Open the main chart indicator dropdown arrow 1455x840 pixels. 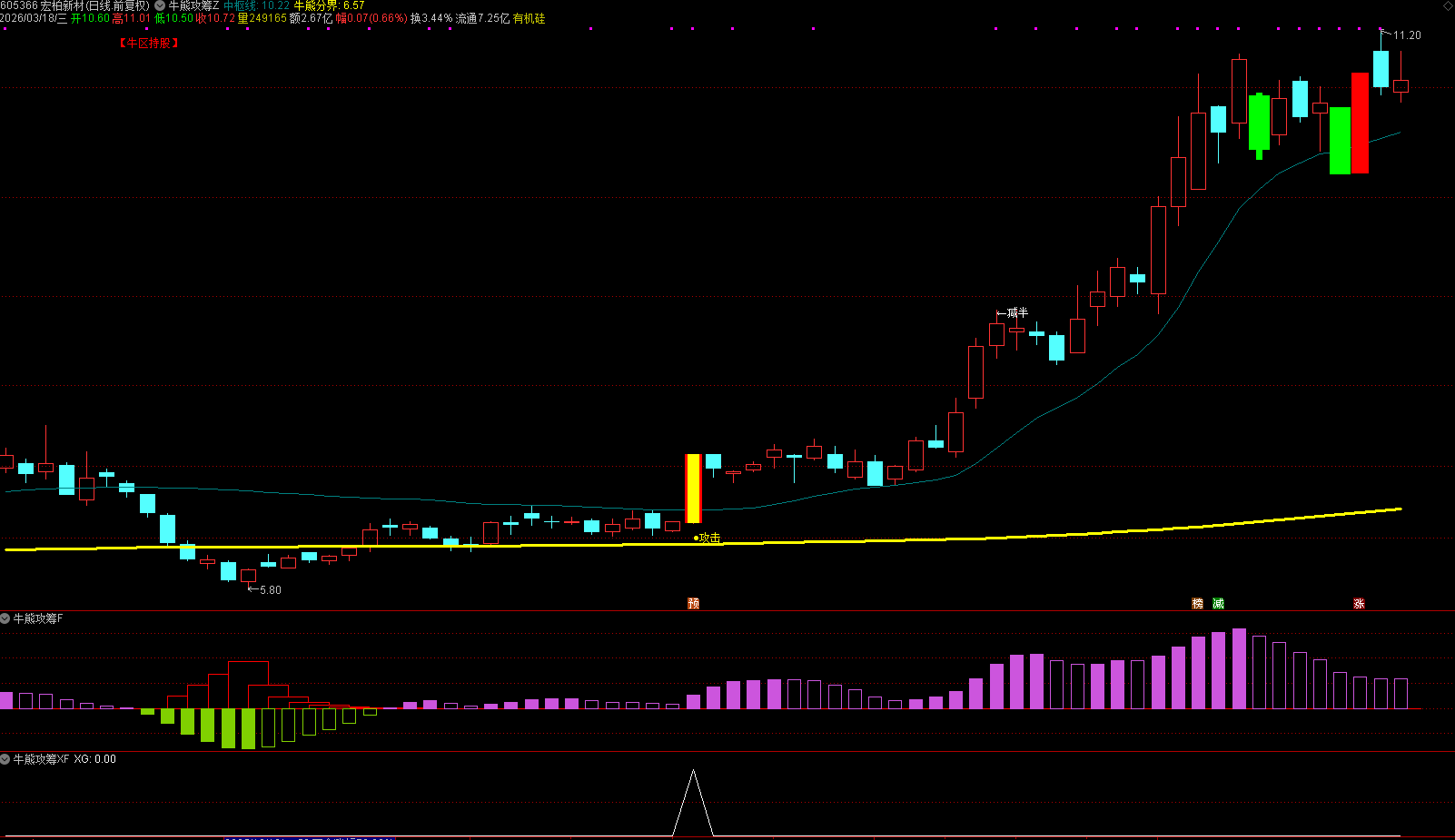[160, 5]
